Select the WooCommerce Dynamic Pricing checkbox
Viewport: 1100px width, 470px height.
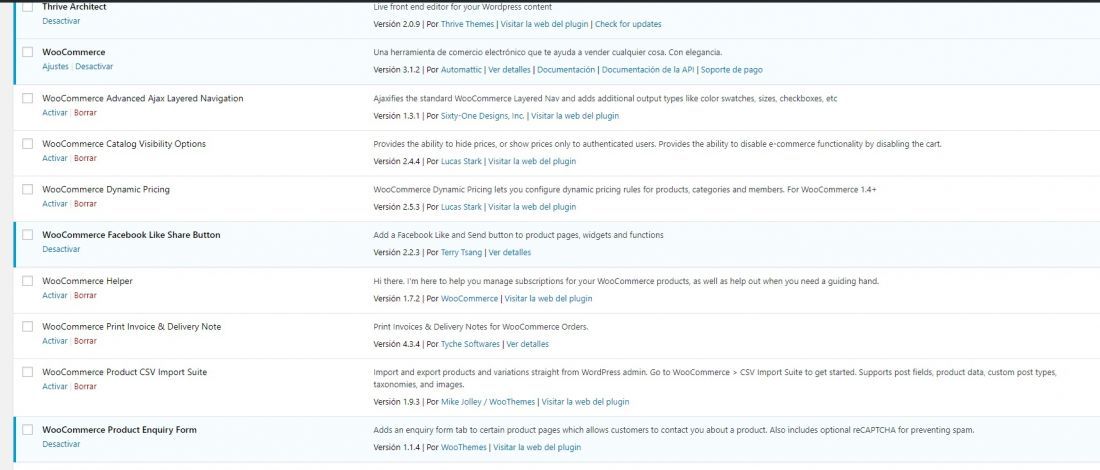click(x=27, y=189)
